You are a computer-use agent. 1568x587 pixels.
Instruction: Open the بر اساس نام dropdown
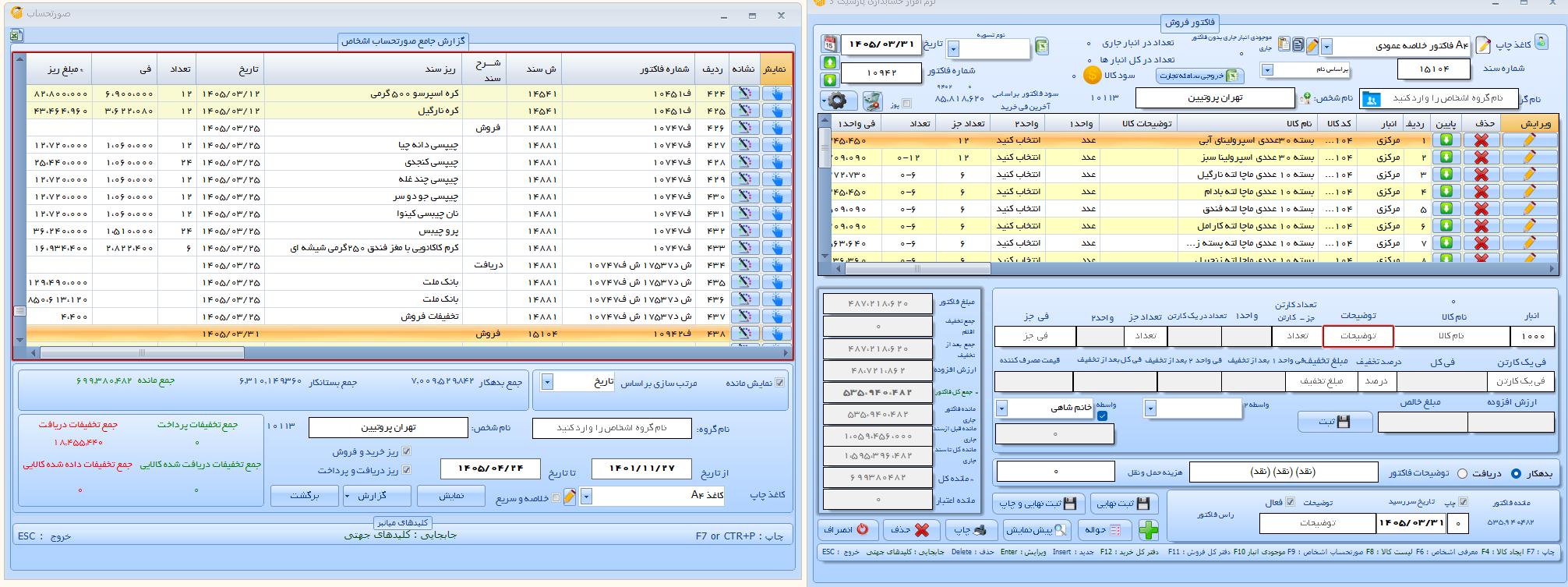(1267, 70)
